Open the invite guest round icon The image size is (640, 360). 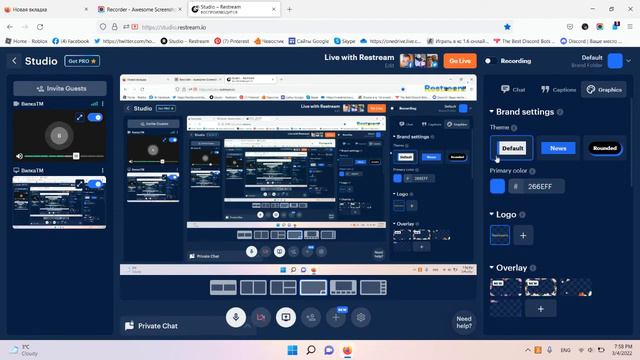pos(311,317)
